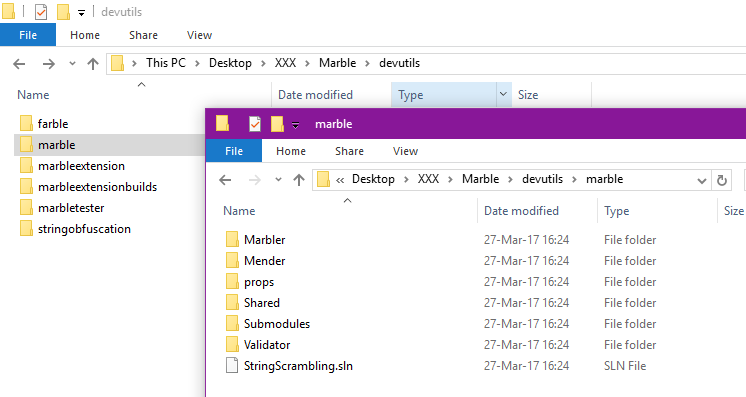746x397 pixels.
Task: Click the StringScrambling.sln file name
Action: (298, 366)
